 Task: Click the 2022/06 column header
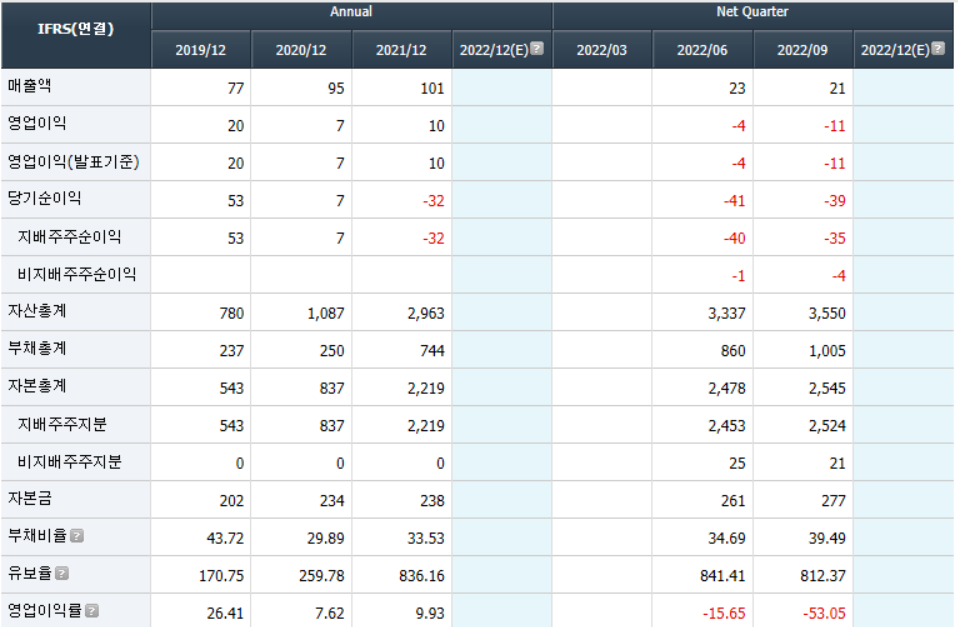(702, 50)
